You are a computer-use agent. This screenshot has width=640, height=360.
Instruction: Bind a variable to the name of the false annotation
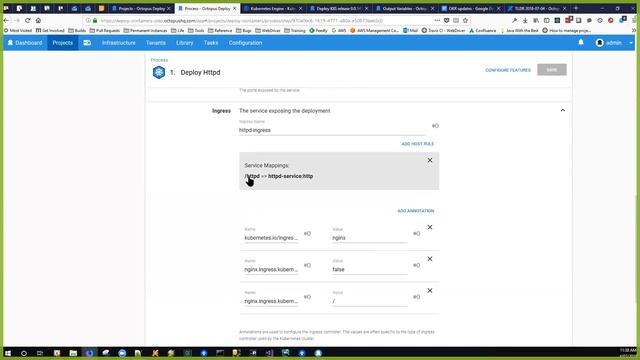tap(307, 265)
